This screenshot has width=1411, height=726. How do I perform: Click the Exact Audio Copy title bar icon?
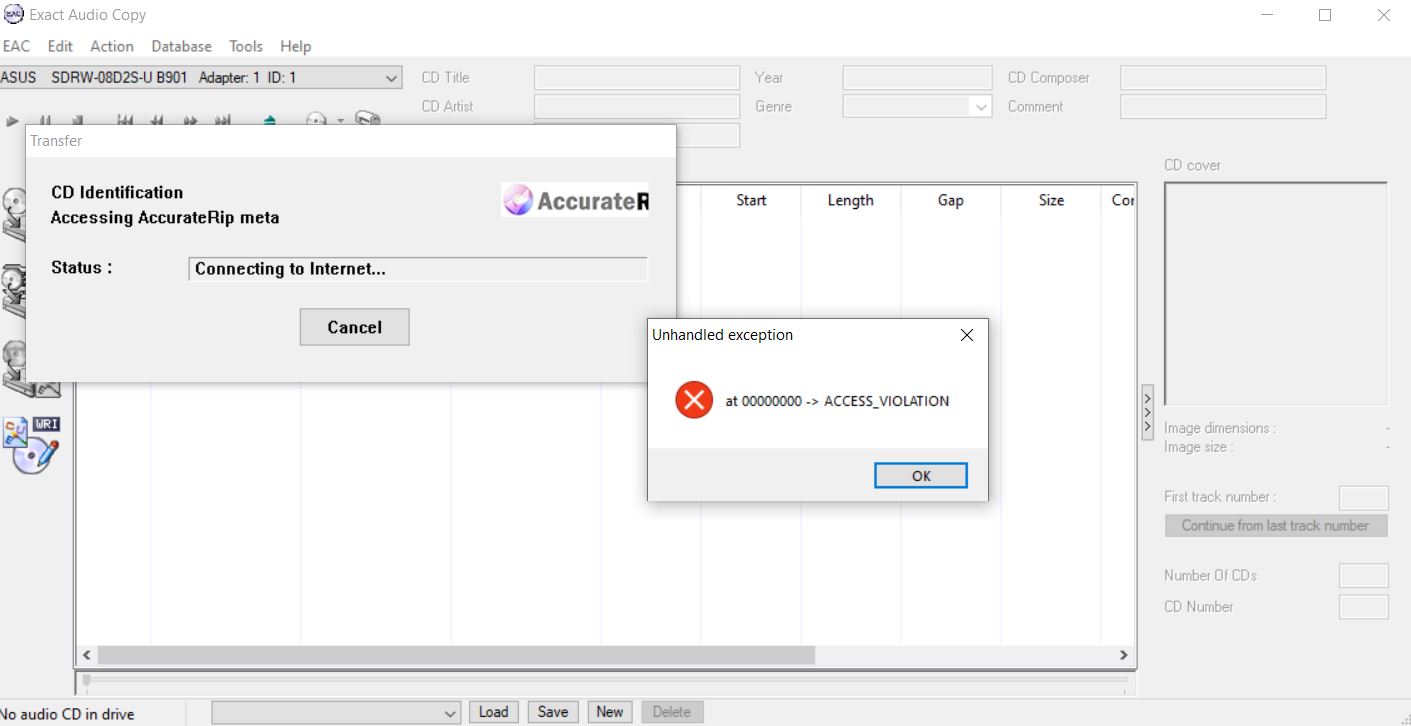click(14, 15)
